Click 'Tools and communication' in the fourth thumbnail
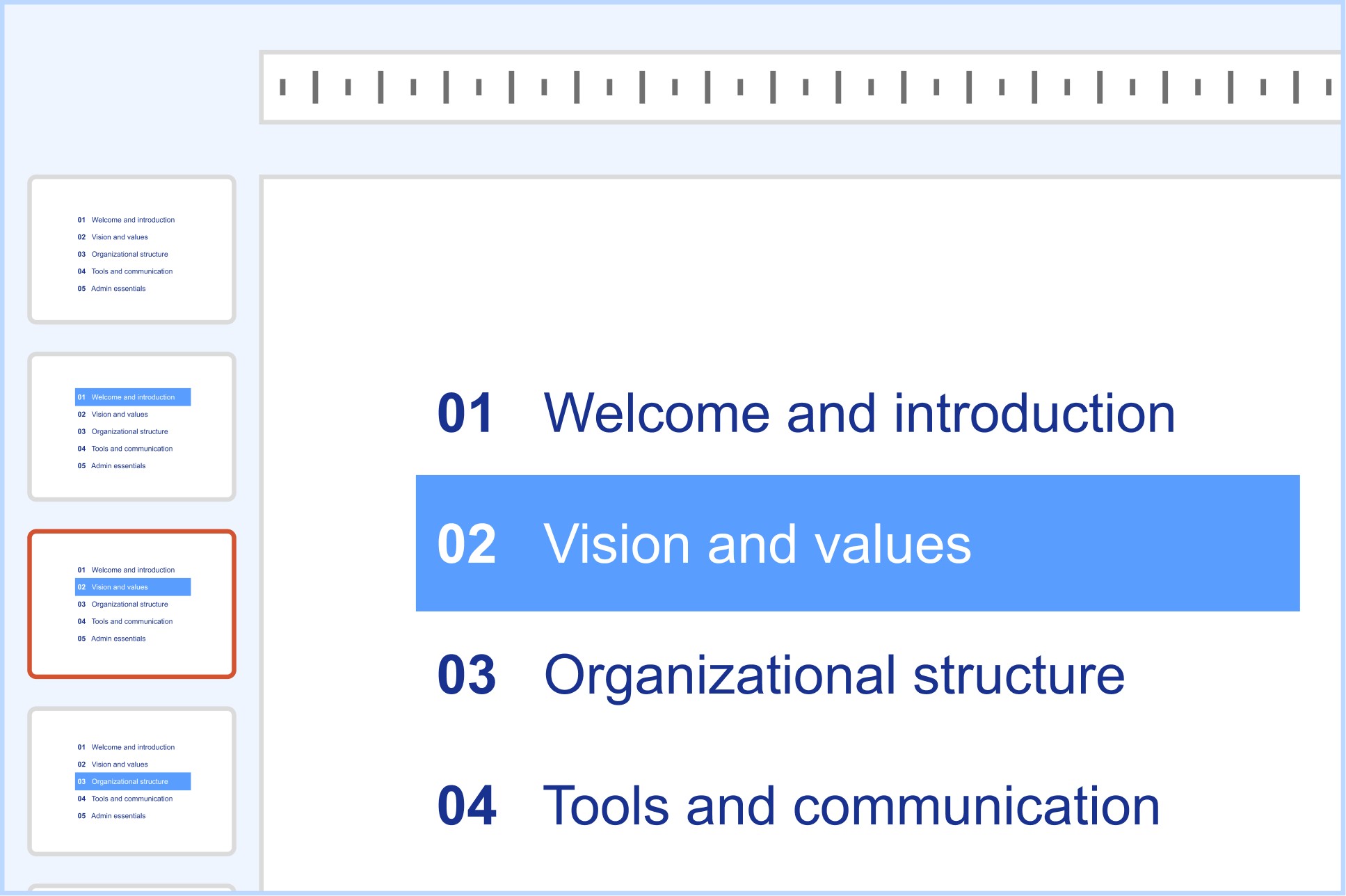 (132, 799)
